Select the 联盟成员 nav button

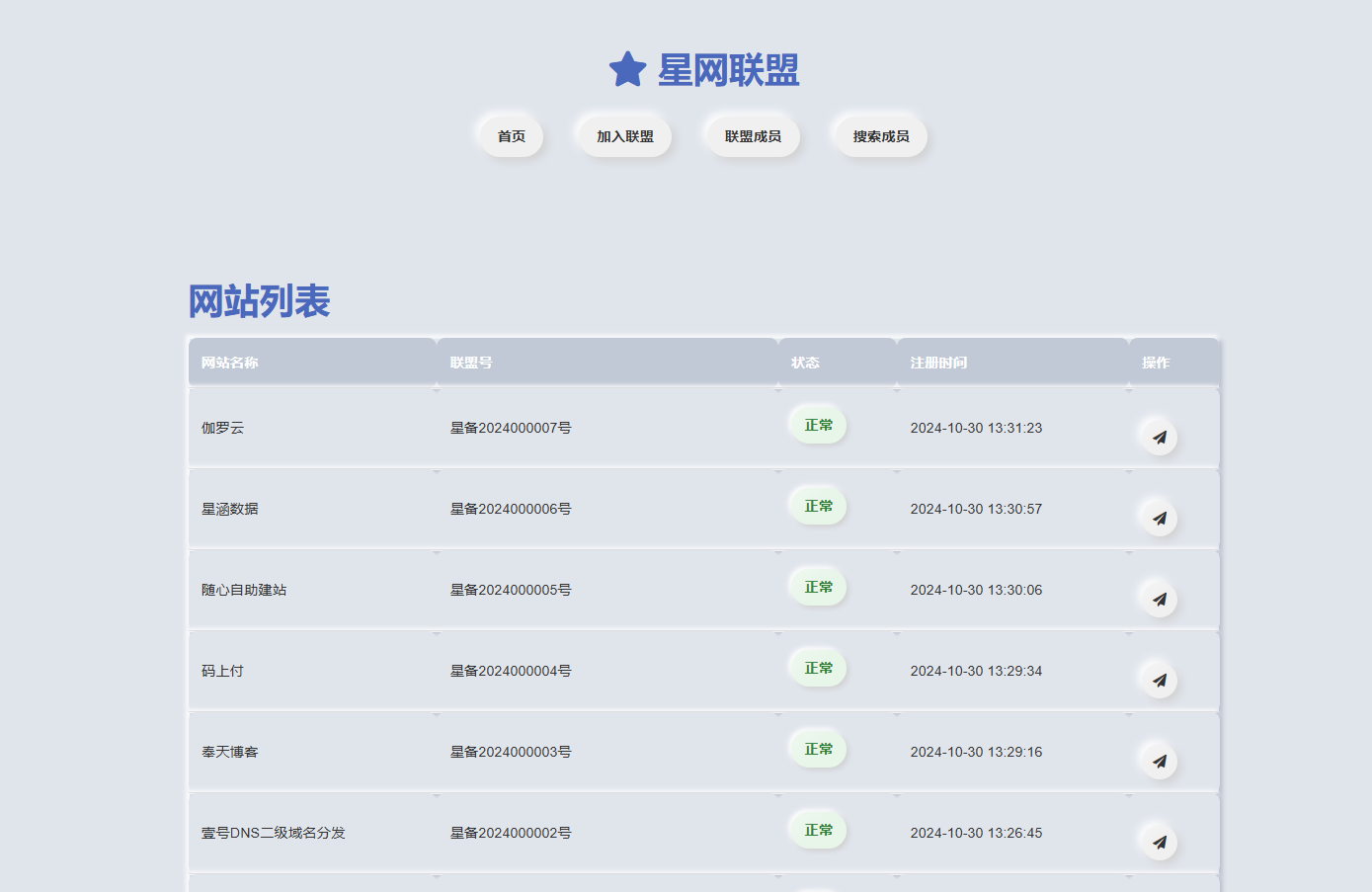coord(753,136)
